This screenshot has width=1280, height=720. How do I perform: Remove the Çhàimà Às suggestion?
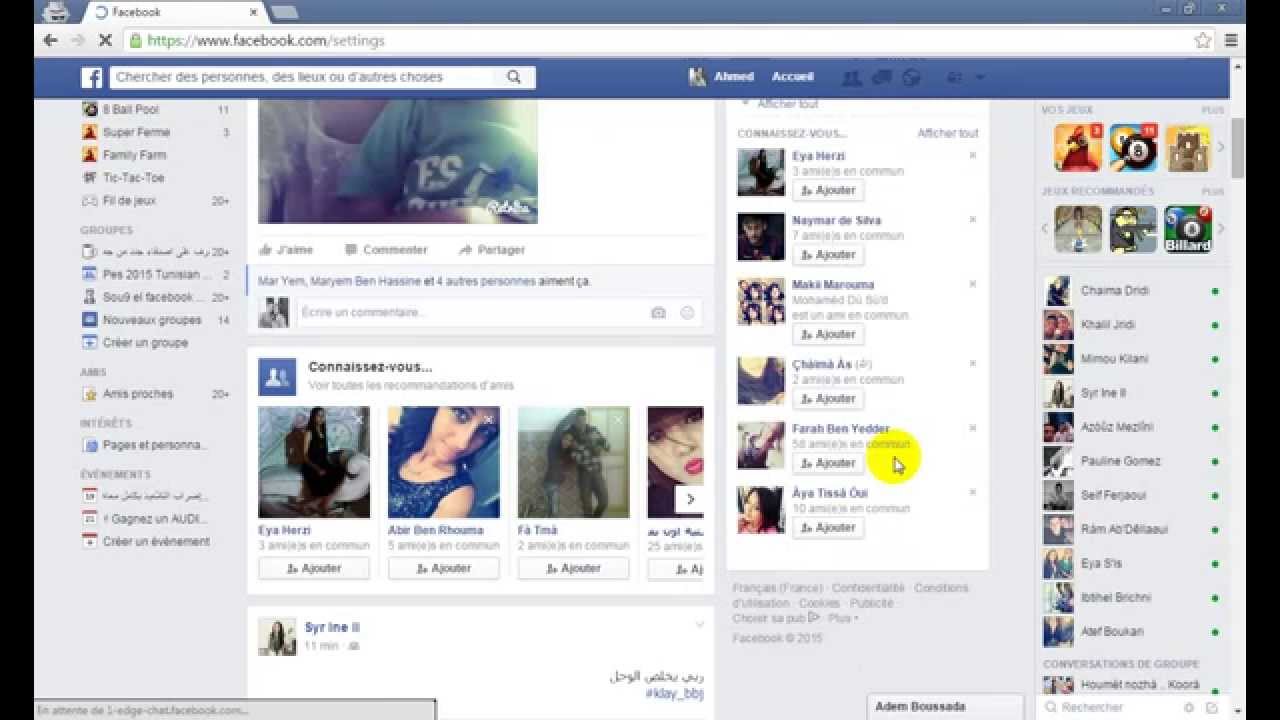click(972, 364)
